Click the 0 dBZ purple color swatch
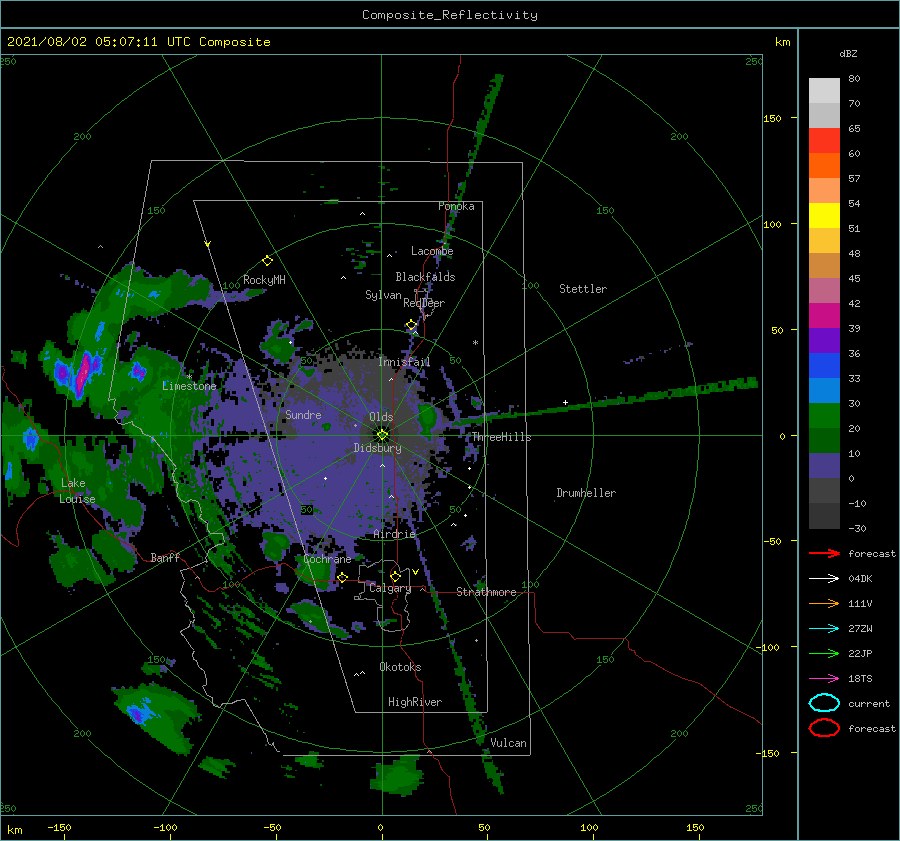Image resolution: width=900 pixels, height=841 pixels. coord(824,466)
